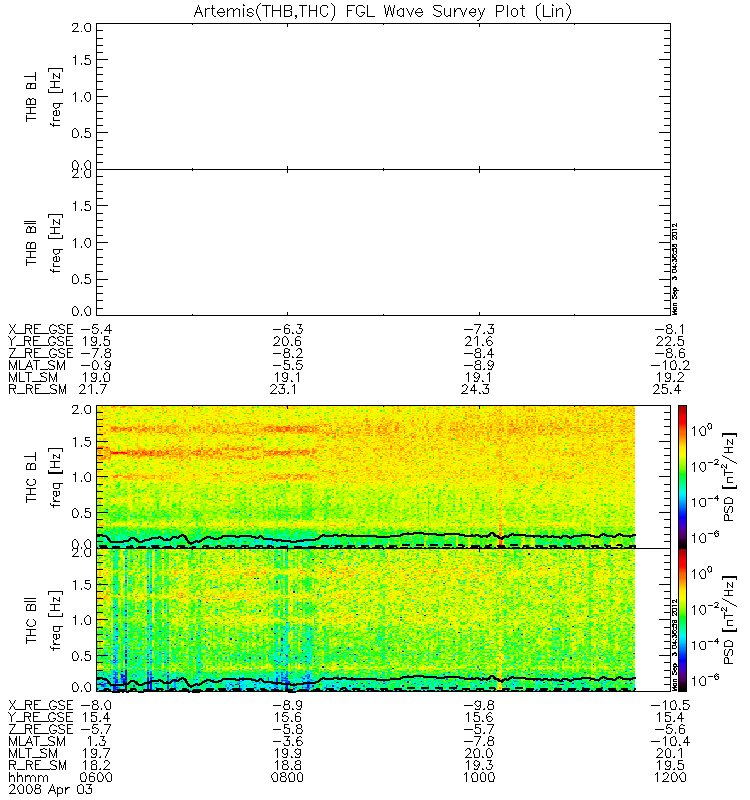Click the X_RE_GSE value "-6.3"
This screenshot has width=750, height=800.
click(287, 330)
